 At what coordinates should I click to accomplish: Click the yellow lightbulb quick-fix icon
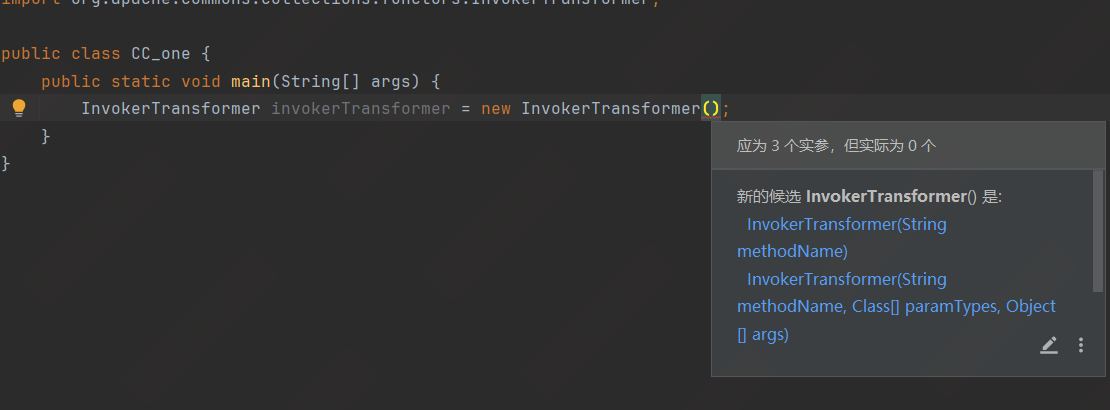[x=18, y=108]
